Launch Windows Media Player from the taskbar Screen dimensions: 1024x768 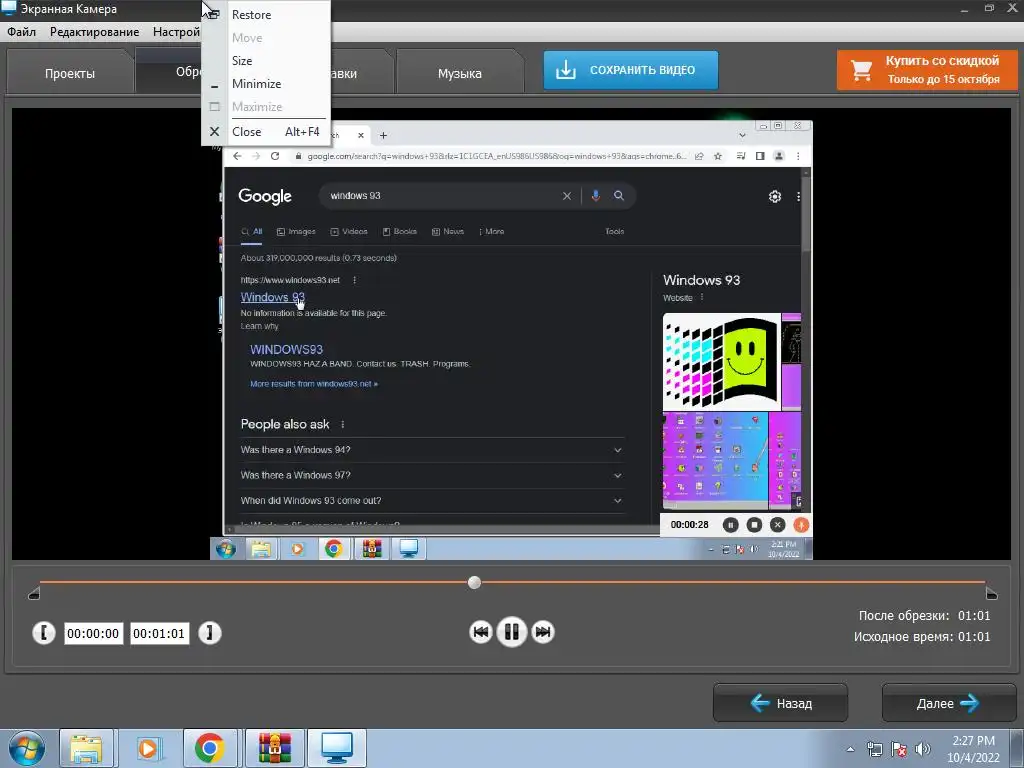tap(148, 748)
